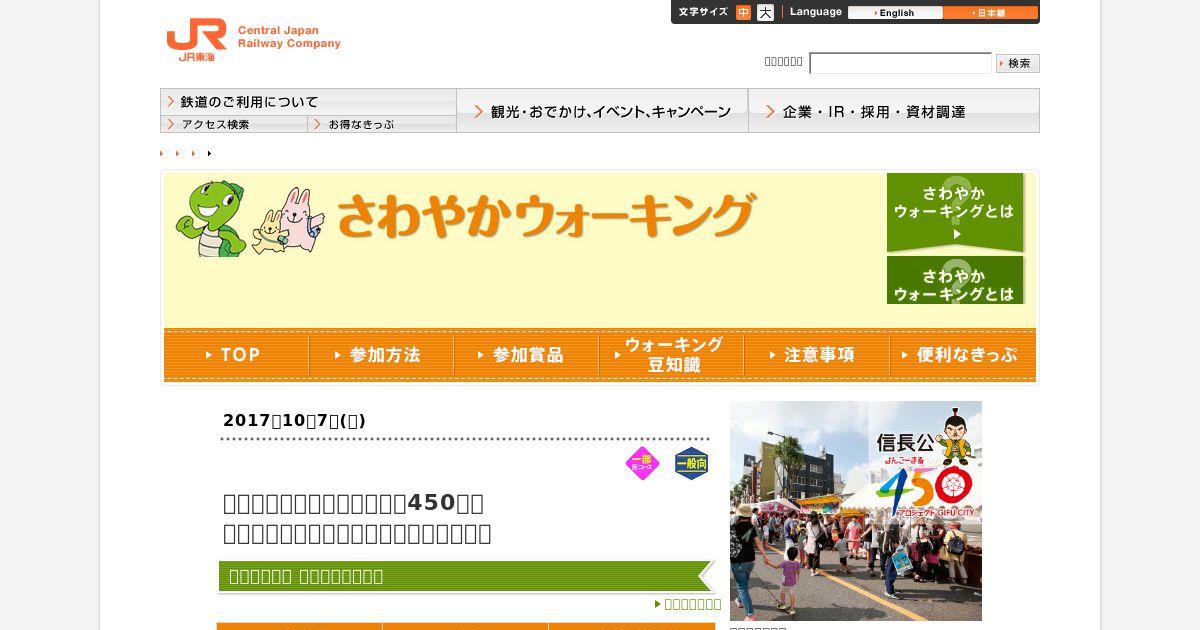Screen dimensions: 1200x630
Task: Click the event title containing 450
Action: click(357, 517)
